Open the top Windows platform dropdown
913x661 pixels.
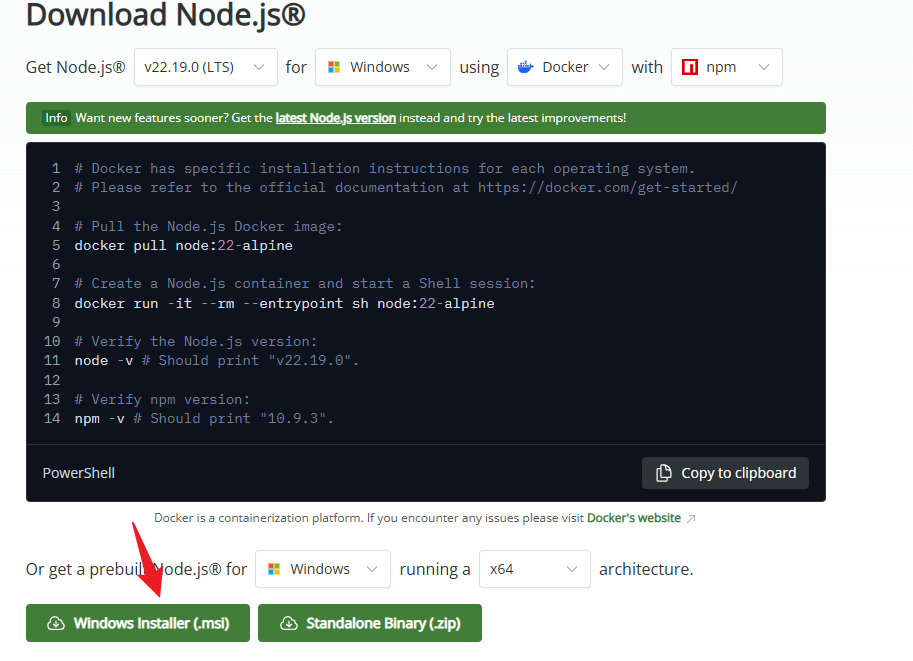click(x=383, y=67)
